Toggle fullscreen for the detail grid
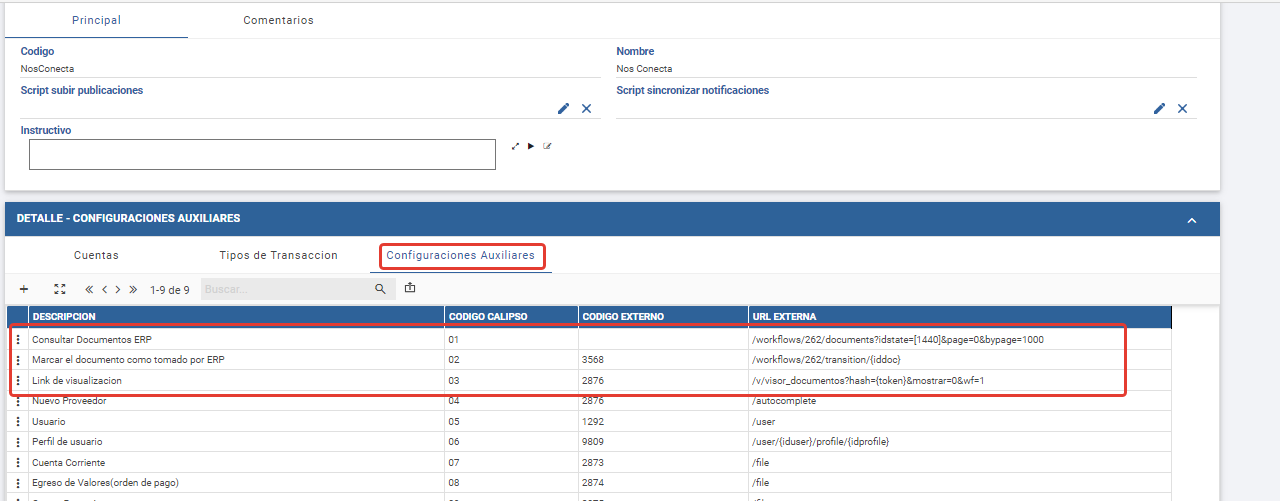Viewport: 1280px width, 501px height. click(x=59, y=289)
